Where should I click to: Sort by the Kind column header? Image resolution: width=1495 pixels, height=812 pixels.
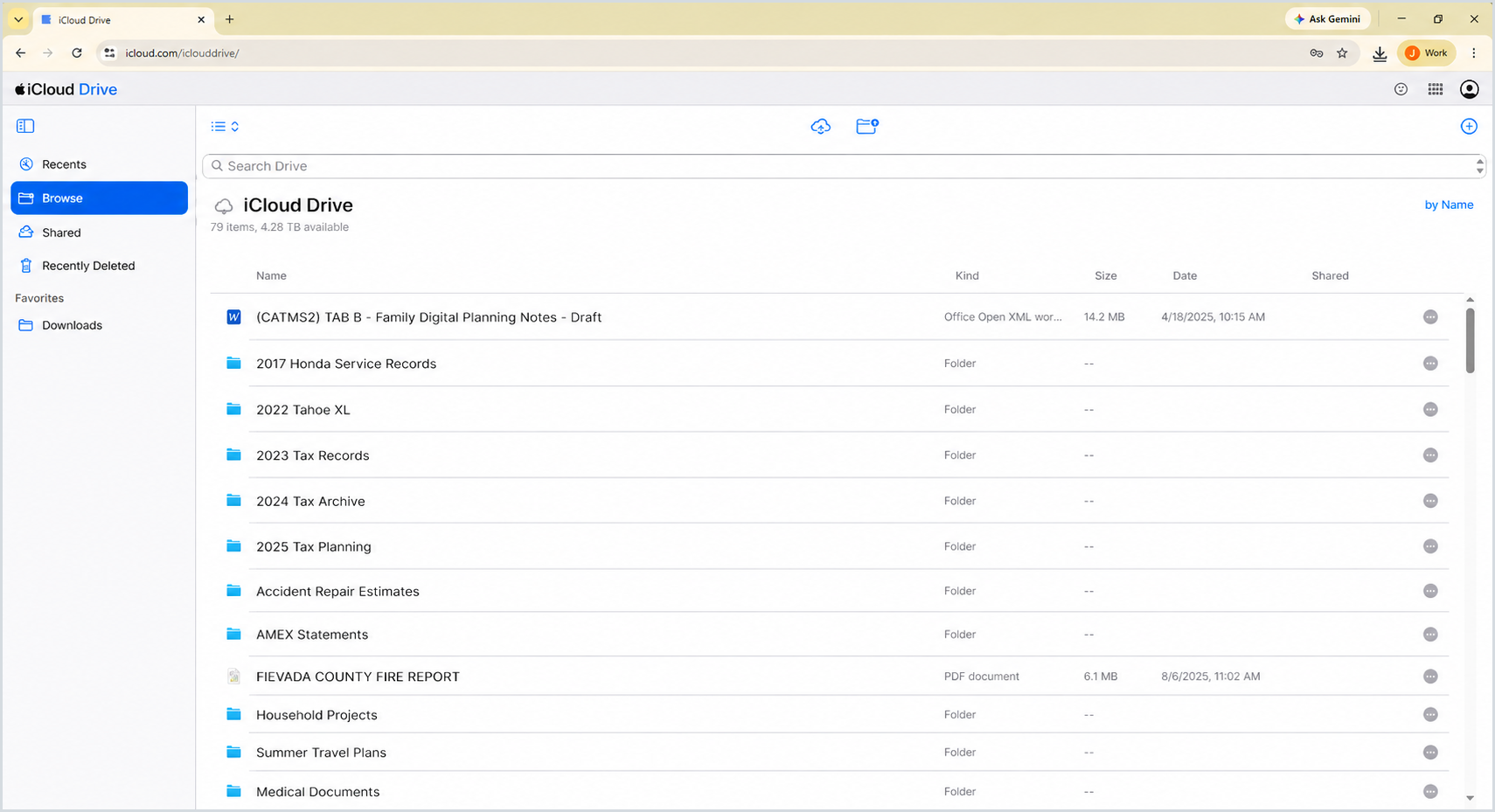967,275
